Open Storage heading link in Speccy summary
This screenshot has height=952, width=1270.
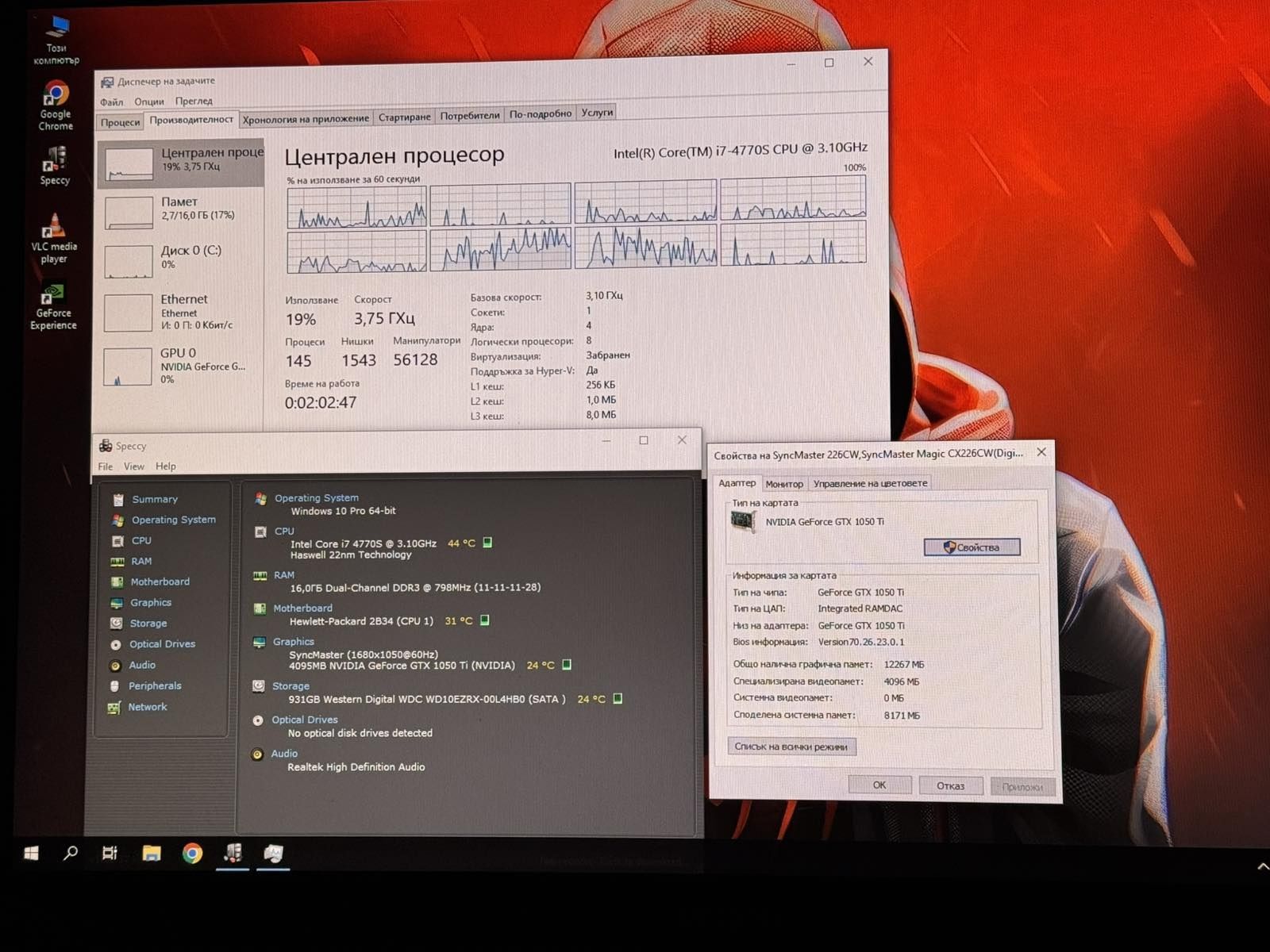(x=291, y=686)
